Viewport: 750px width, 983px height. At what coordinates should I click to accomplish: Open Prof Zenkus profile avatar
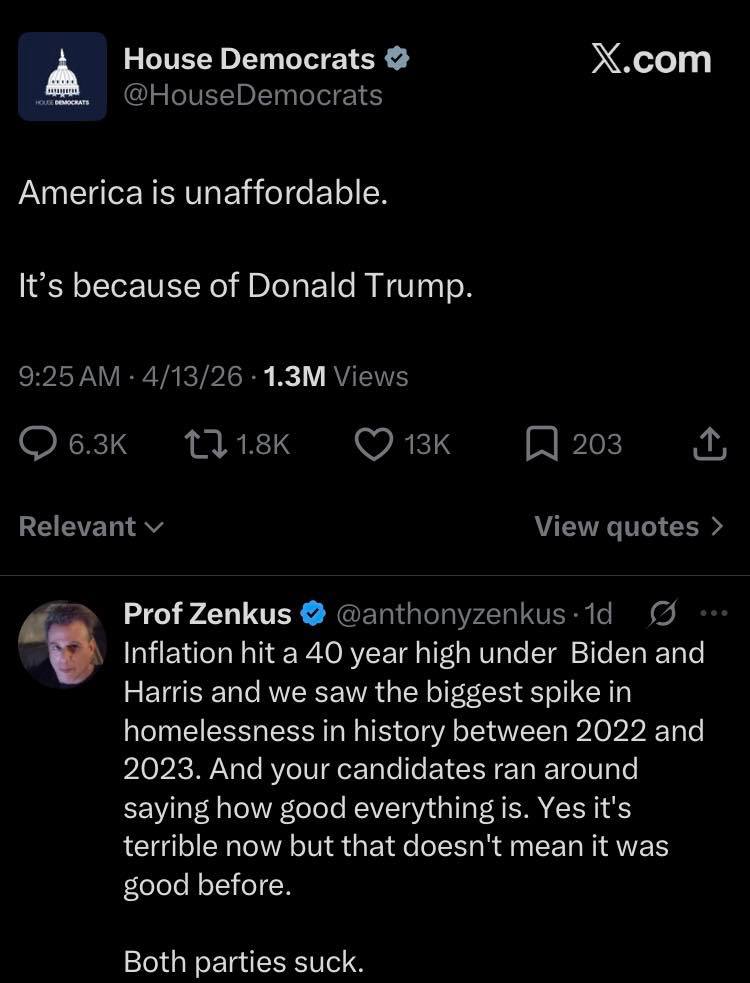pyautogui.click(x=62, y=643)
